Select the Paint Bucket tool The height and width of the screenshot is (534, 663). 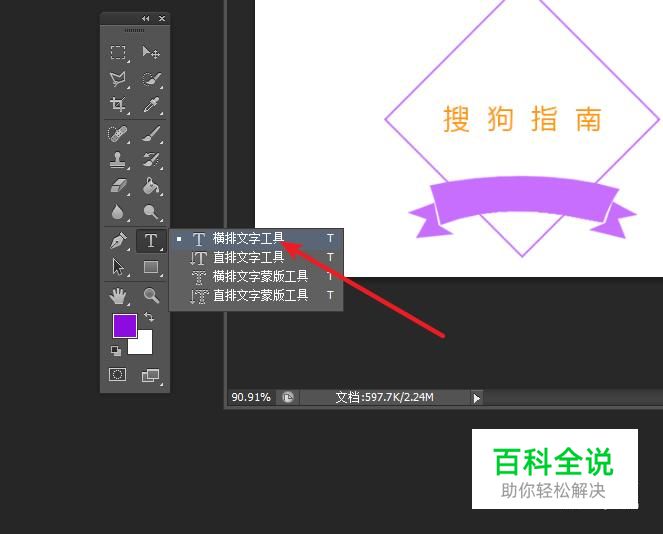tap(151, 186)
